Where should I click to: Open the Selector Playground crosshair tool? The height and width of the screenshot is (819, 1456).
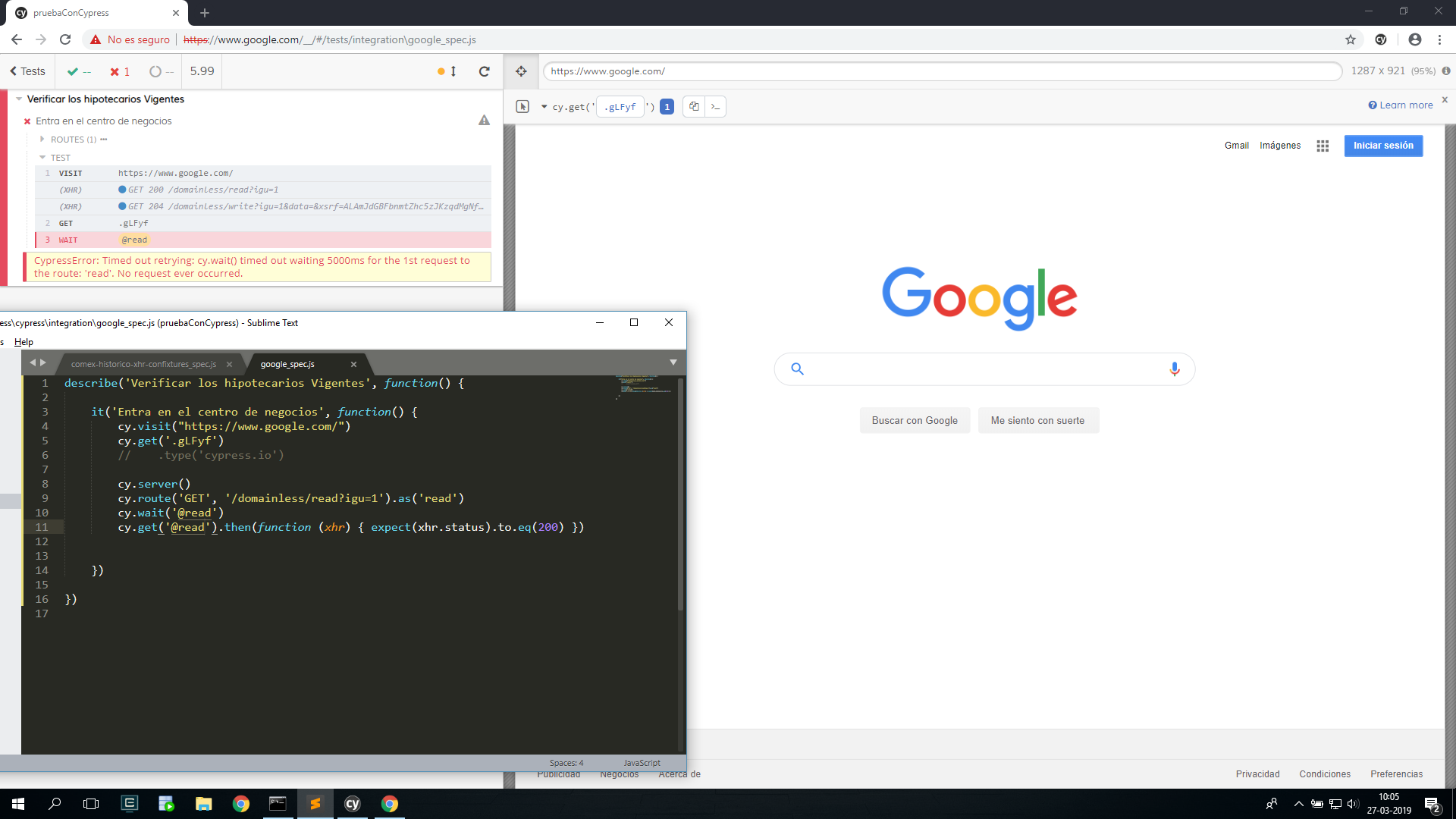point(522,71)
